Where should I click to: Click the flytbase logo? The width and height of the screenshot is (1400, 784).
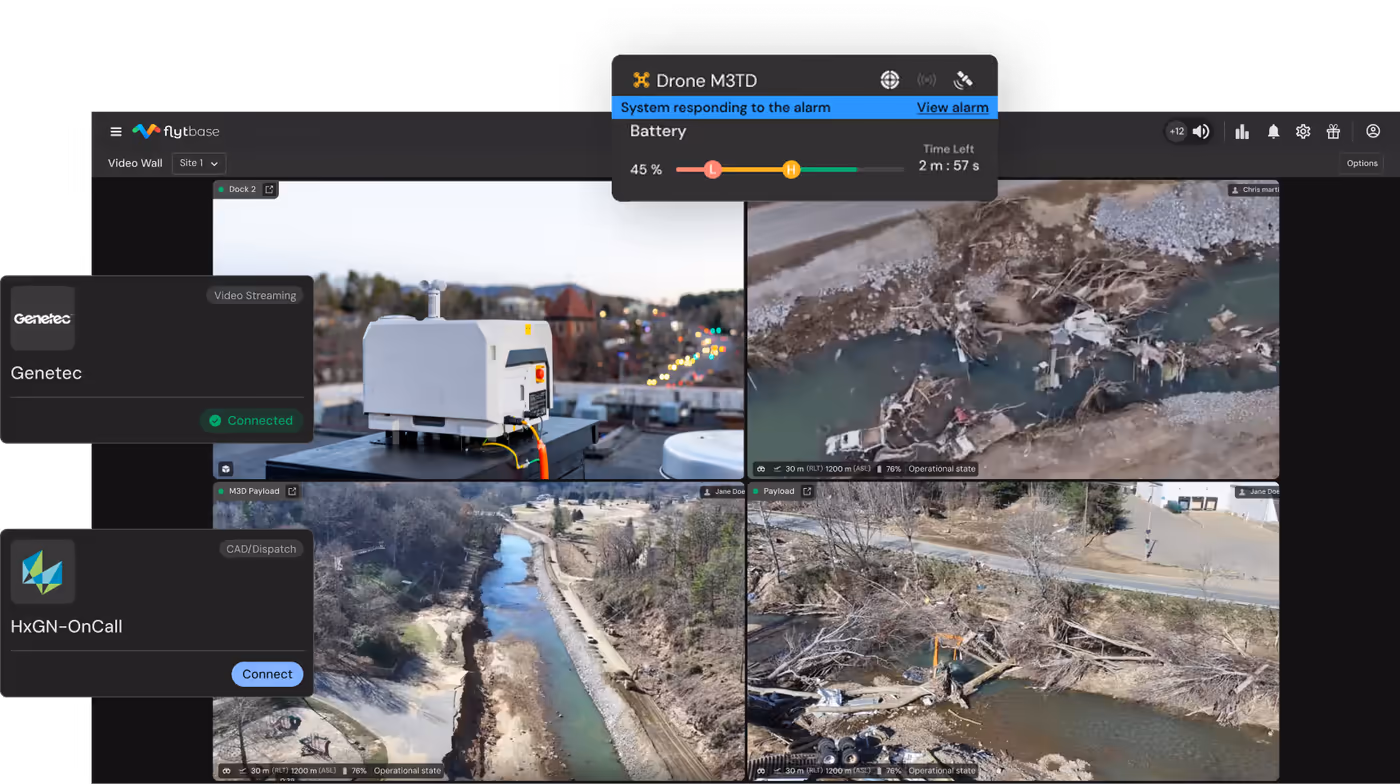(x=176, y=131)
